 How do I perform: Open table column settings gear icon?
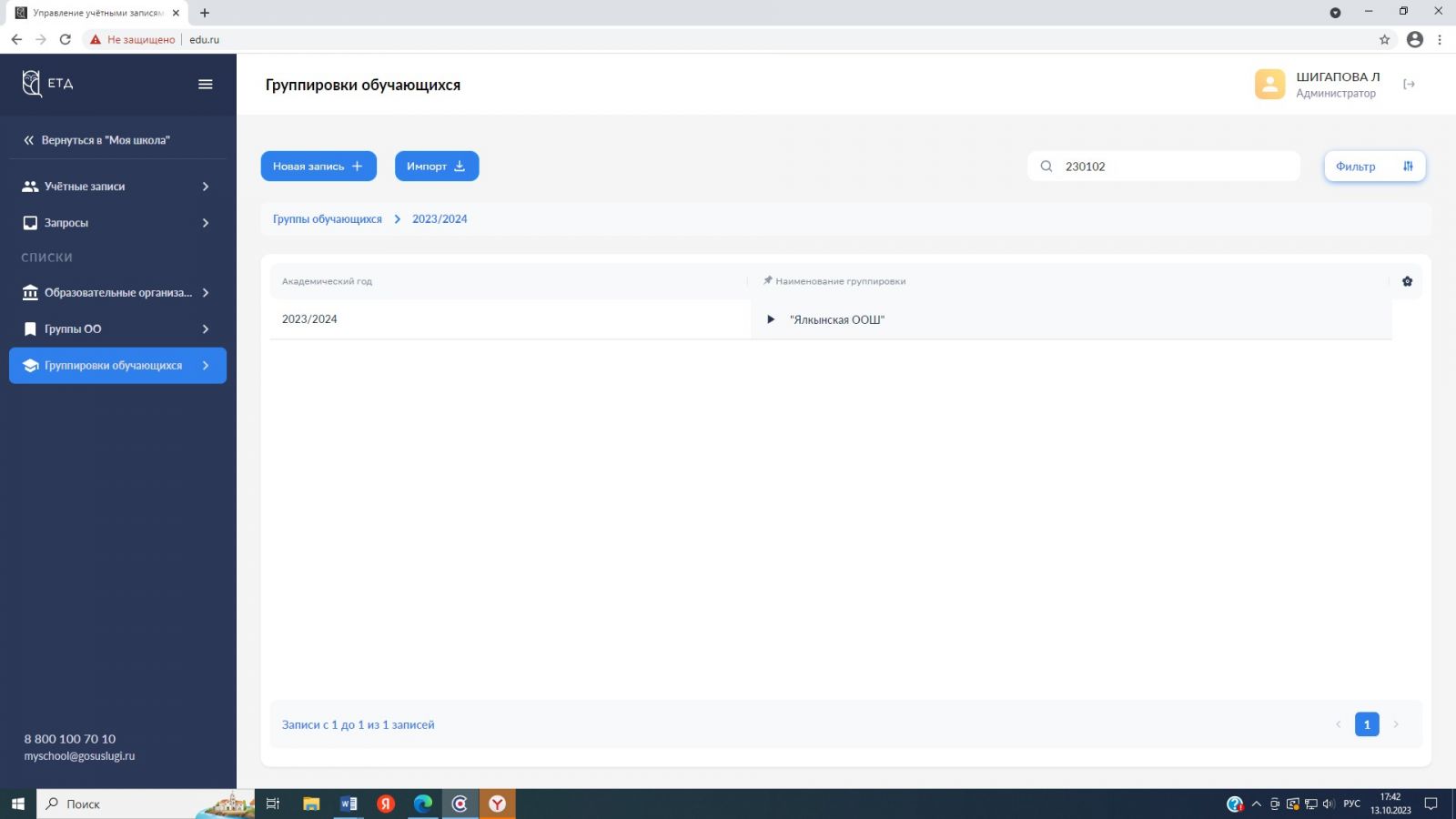click(x=1407, y=281)
